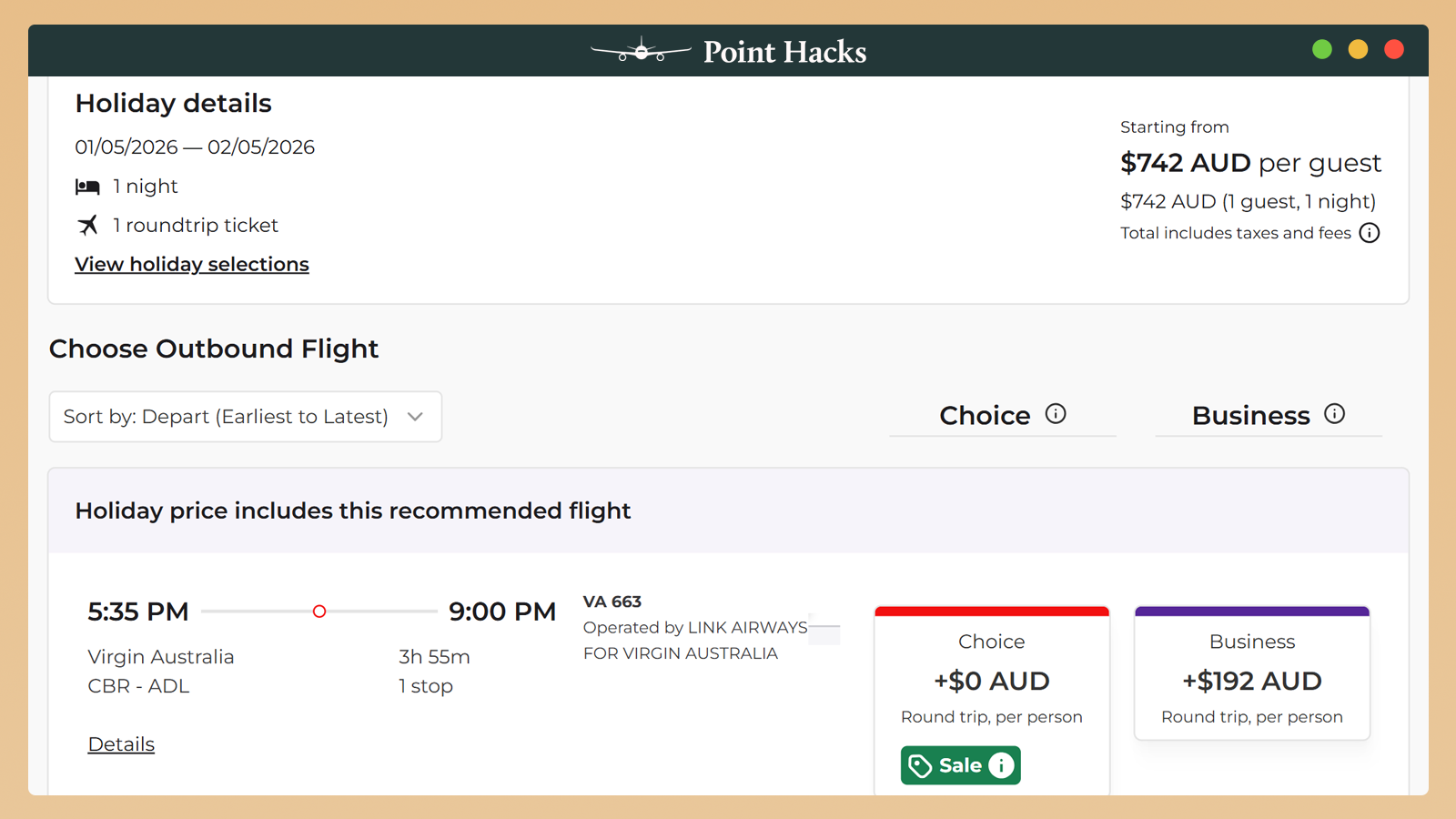This screenshot has width=1456, height=819.
Task: Select the Business column header
Action: click(x=1250, y=416)
